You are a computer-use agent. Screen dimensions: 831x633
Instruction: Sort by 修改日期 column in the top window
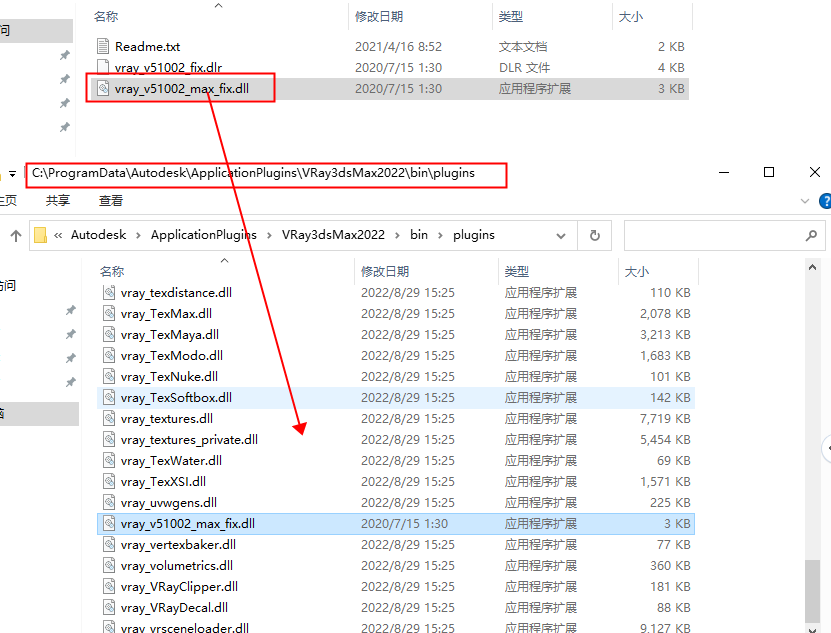379,16
